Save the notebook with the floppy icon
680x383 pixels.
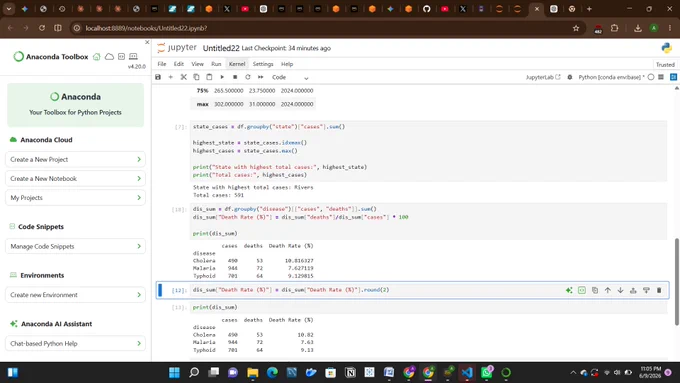[x=158, y=77]
